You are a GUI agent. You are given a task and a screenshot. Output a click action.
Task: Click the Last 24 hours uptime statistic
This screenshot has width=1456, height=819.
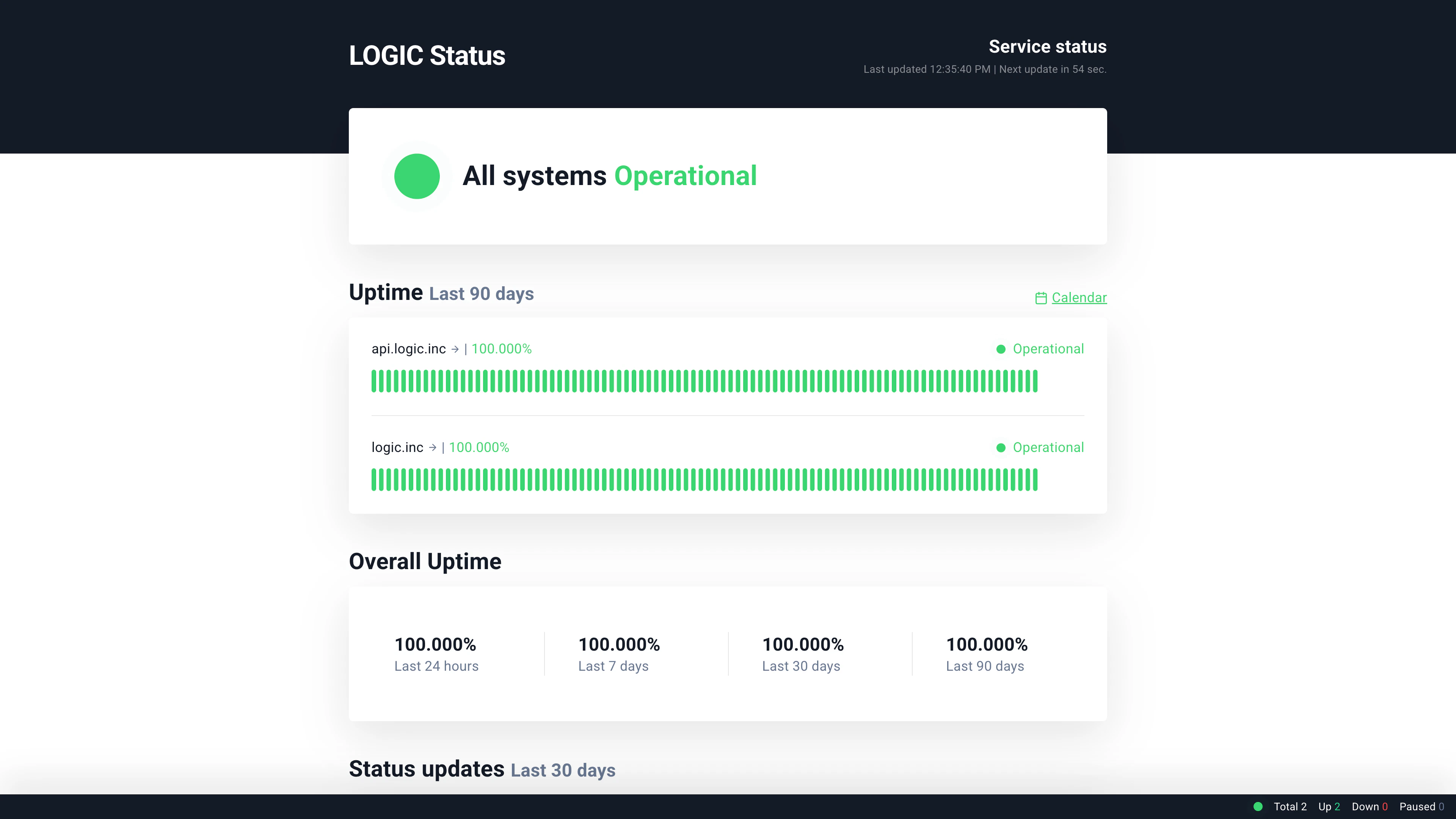pos(436,654)
